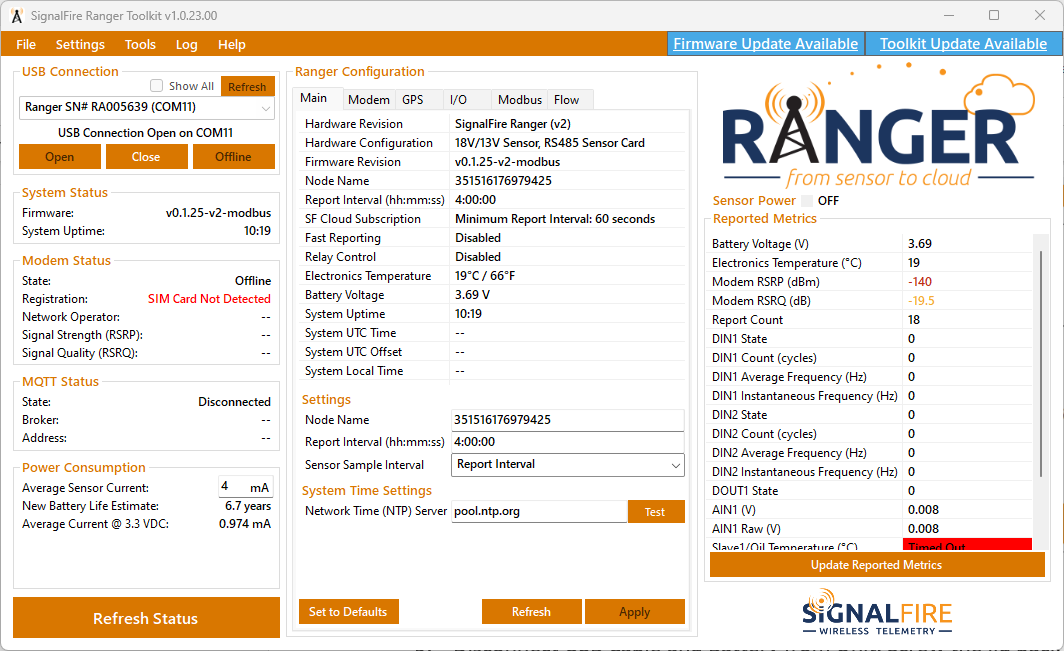The height and width of the screenshot is (651, 1064).
Task: Click the Firmware Update Available link
Action: (765, 43)
